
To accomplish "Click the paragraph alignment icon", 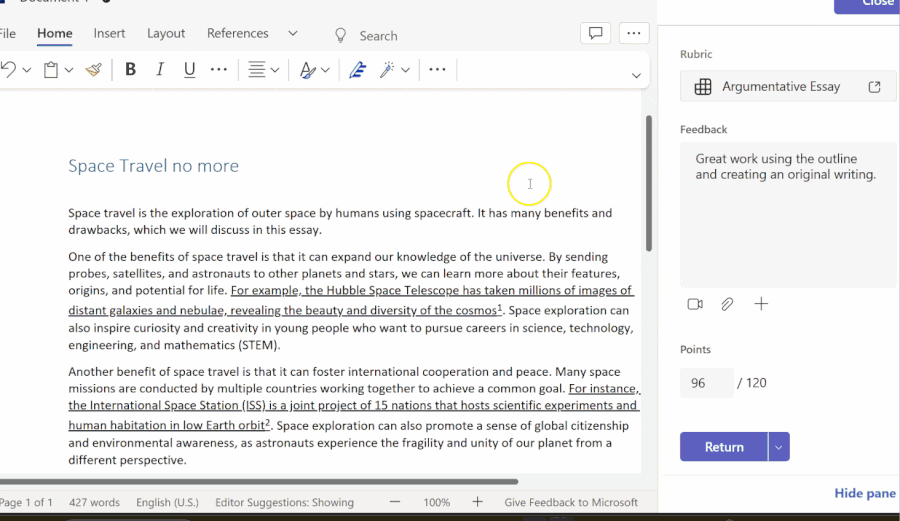I will tap(257, 70).
